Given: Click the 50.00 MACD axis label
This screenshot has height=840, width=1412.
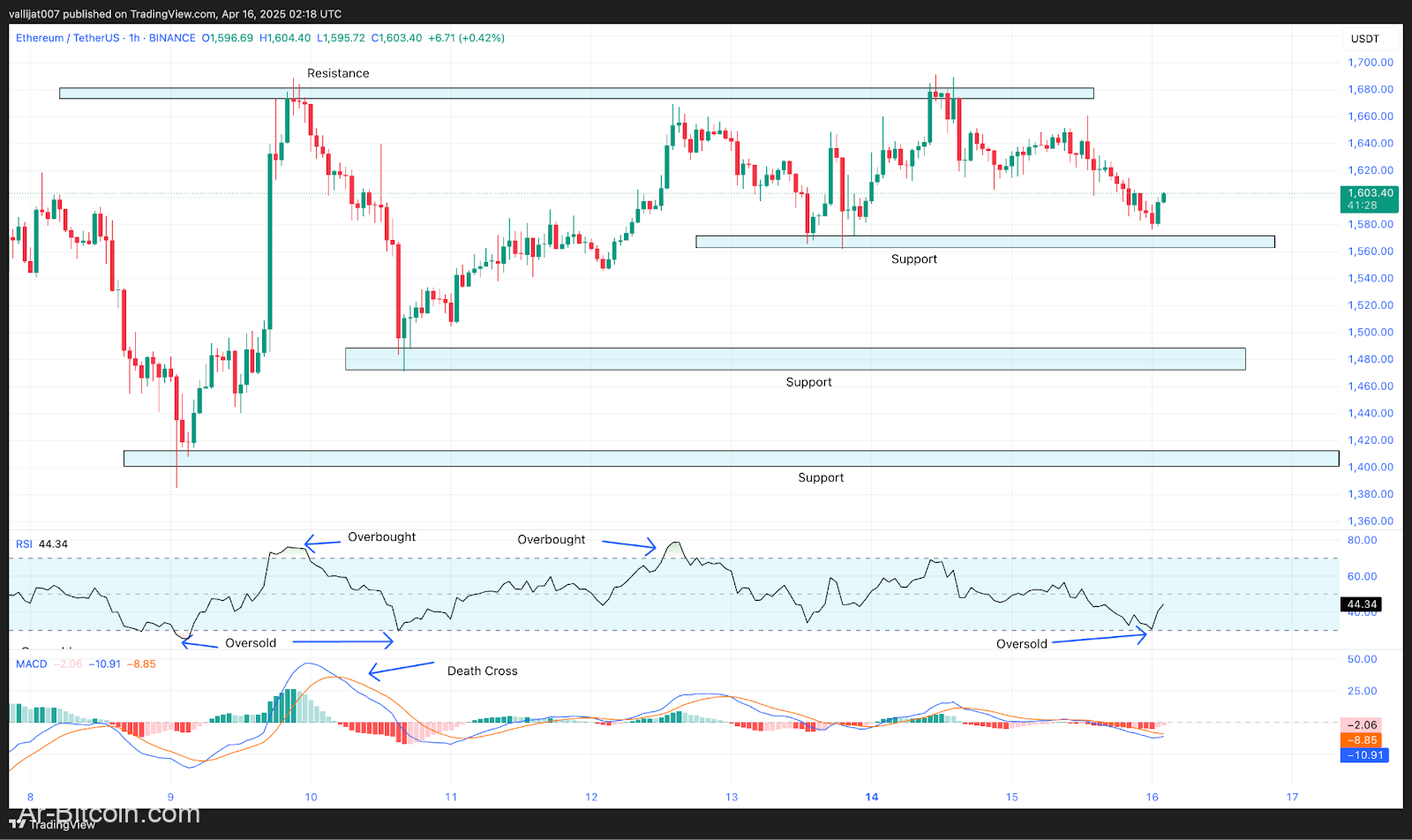Looking at the screenshot, I should point(1363,659).
